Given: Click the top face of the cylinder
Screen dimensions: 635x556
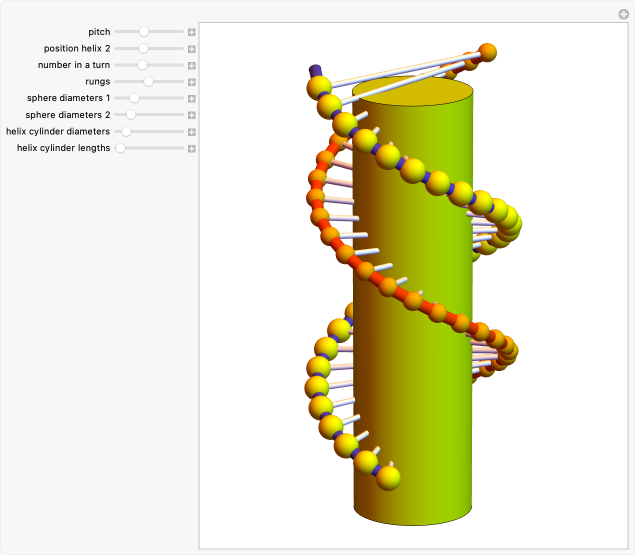Looking at the screenshot, I should coord(412,92).
